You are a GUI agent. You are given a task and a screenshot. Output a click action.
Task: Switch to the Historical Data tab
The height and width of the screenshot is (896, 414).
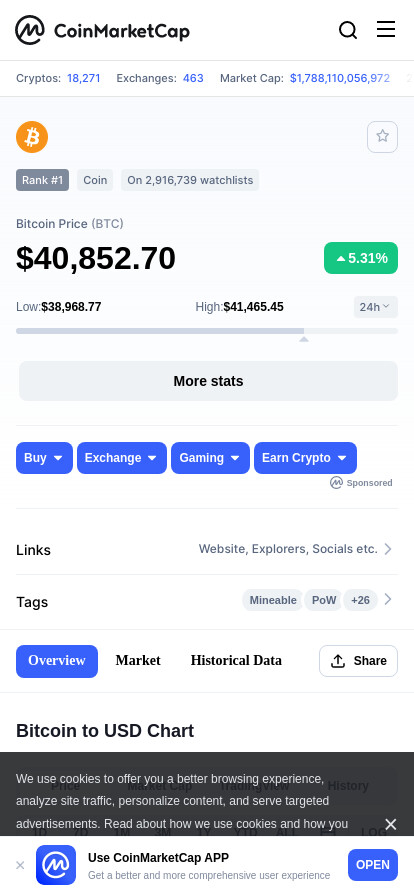coord(236,661)
